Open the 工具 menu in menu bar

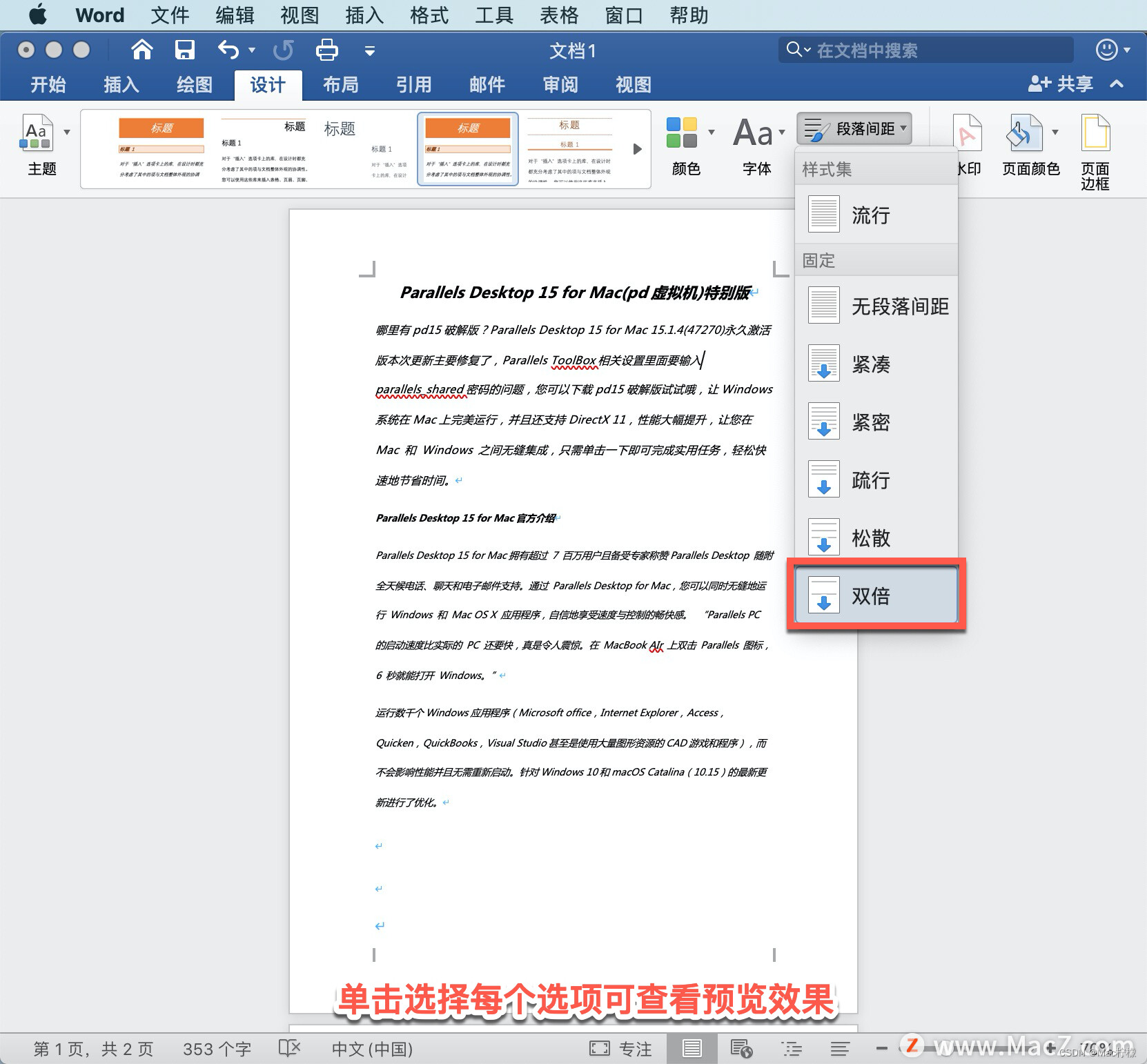click(x=493, y=14)
